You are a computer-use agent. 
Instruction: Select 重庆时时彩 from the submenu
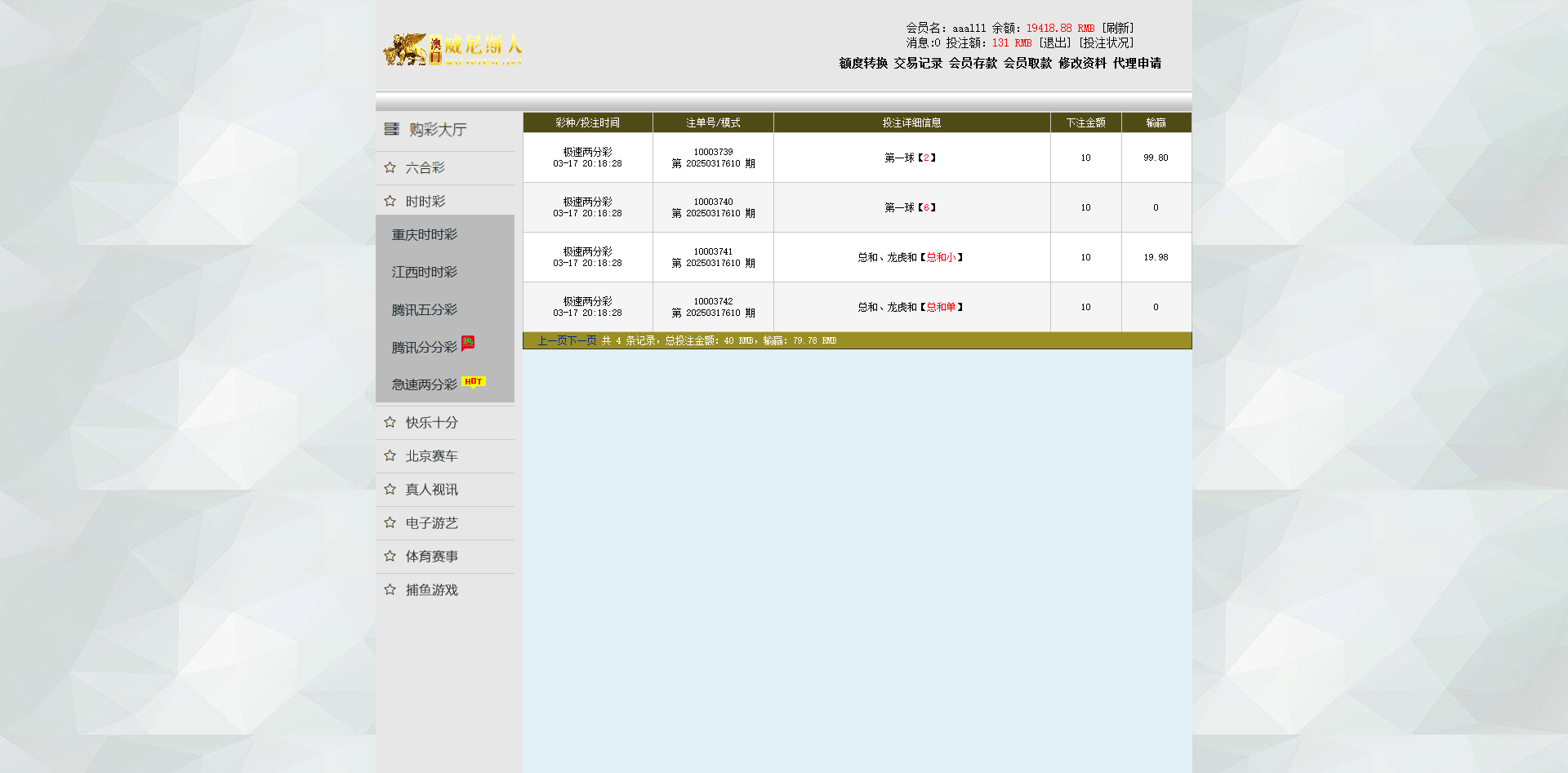pos(424,235)
